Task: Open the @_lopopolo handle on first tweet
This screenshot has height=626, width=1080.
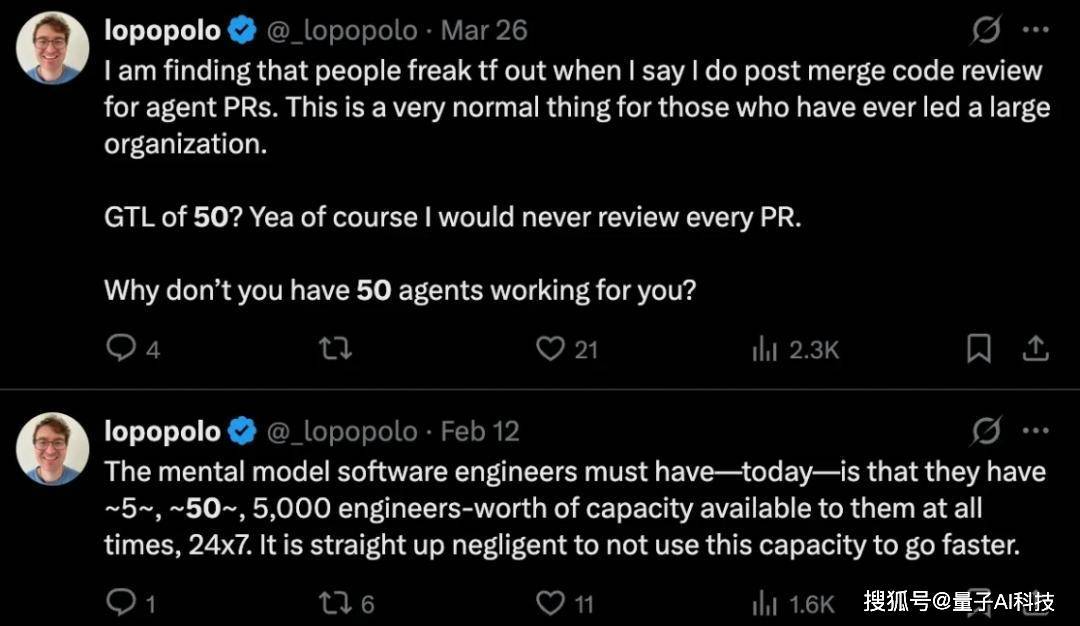Action: [x=341, y=31]
